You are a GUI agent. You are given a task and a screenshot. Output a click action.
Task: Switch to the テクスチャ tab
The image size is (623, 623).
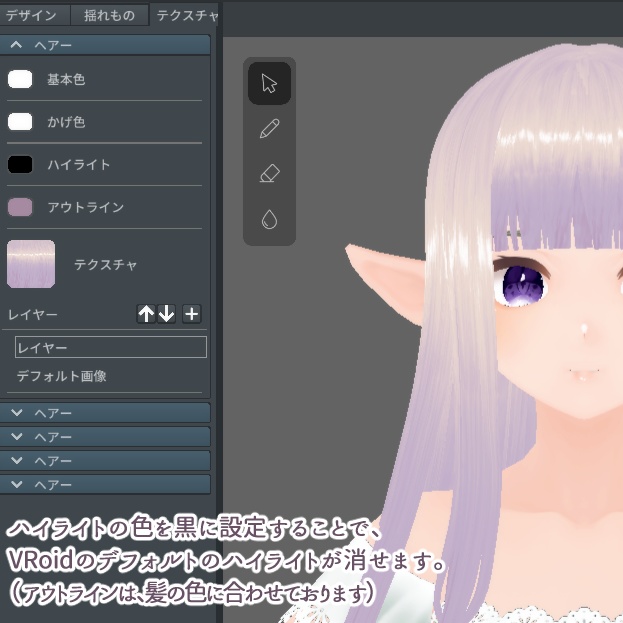[x=184, y=15]
